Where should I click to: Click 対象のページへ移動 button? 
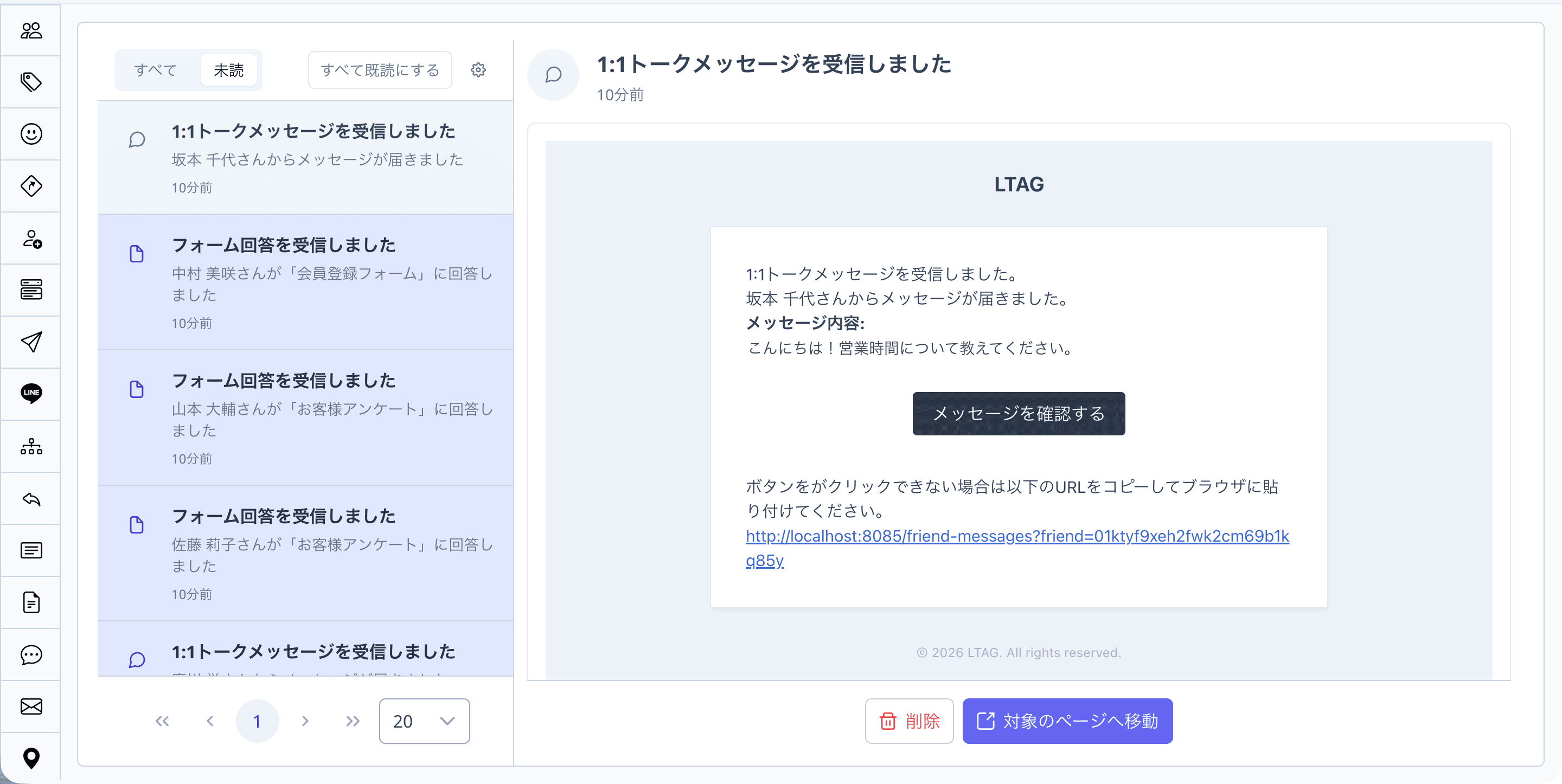click(x=1068, y=722)
